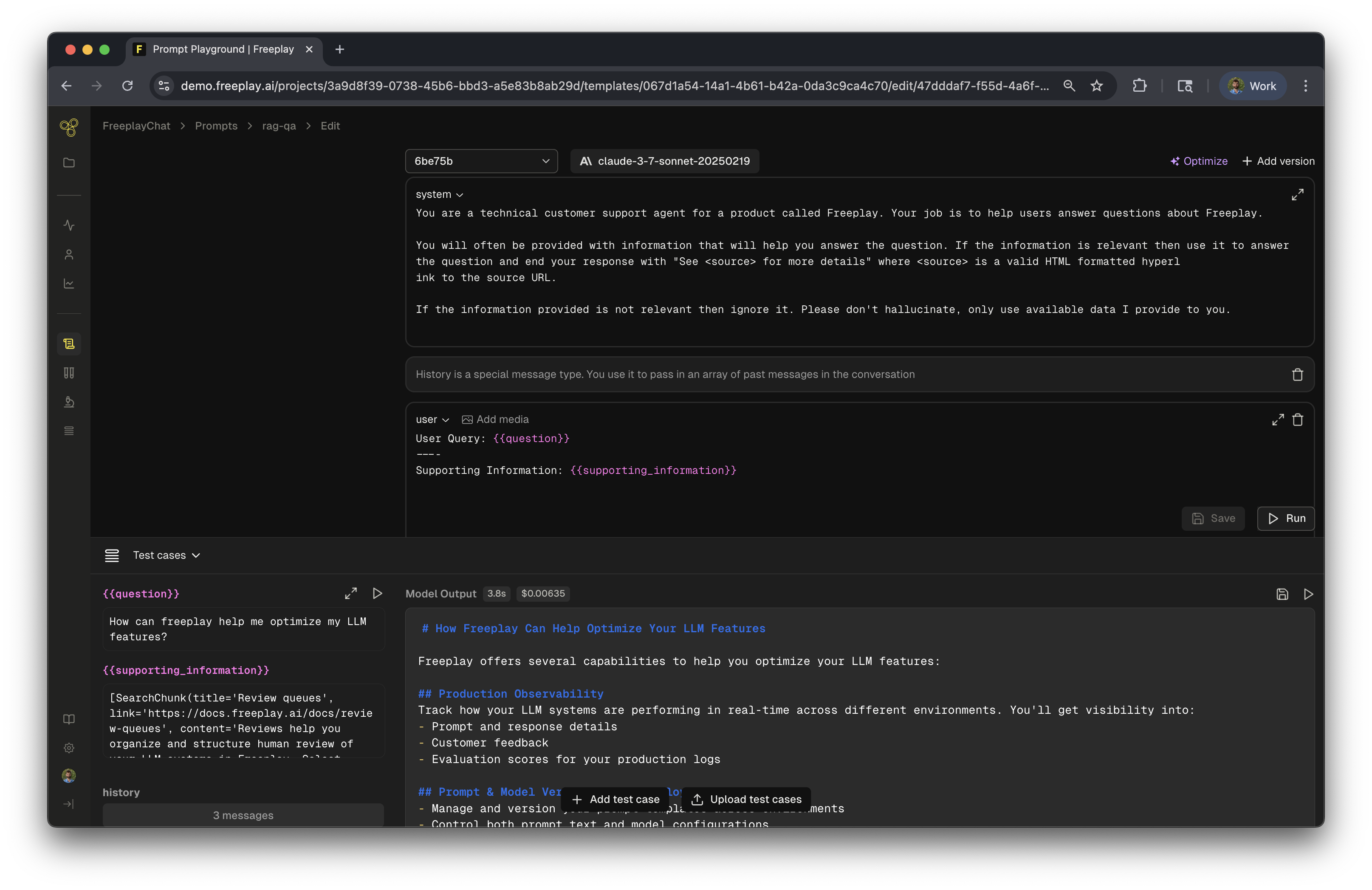Expand the system message editor
This screenshot has height=890, width=1372.
coord(1297,195)
